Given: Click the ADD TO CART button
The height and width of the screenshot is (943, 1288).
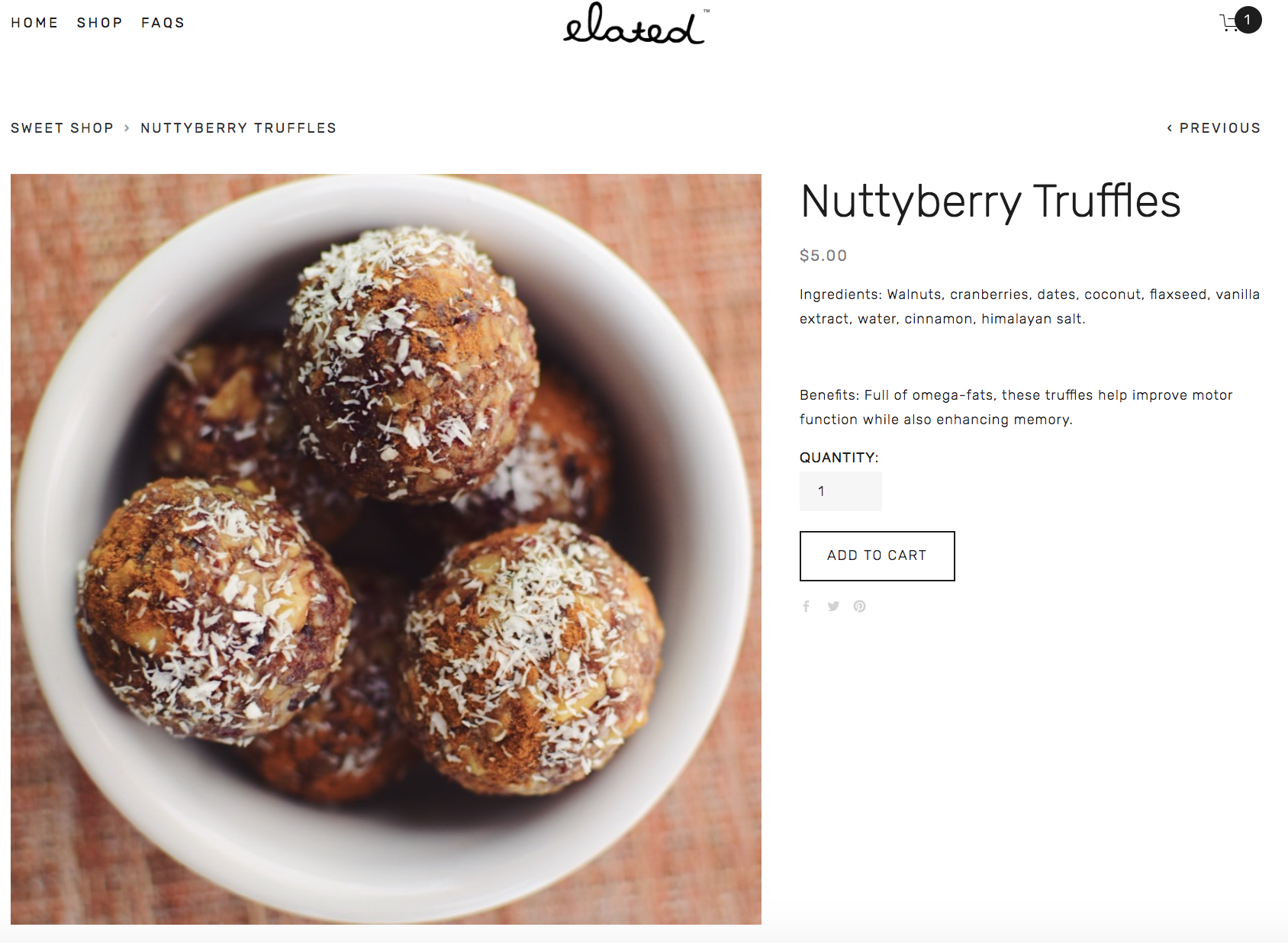Looking at the screenshot, I should tap(877, 556).
